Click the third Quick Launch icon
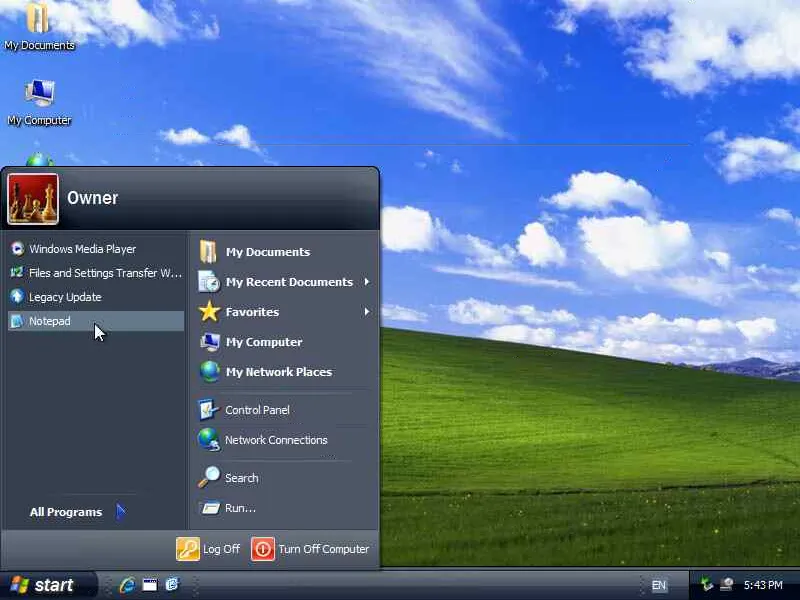Viewport: 800px width, 600px height. [172, 584]
